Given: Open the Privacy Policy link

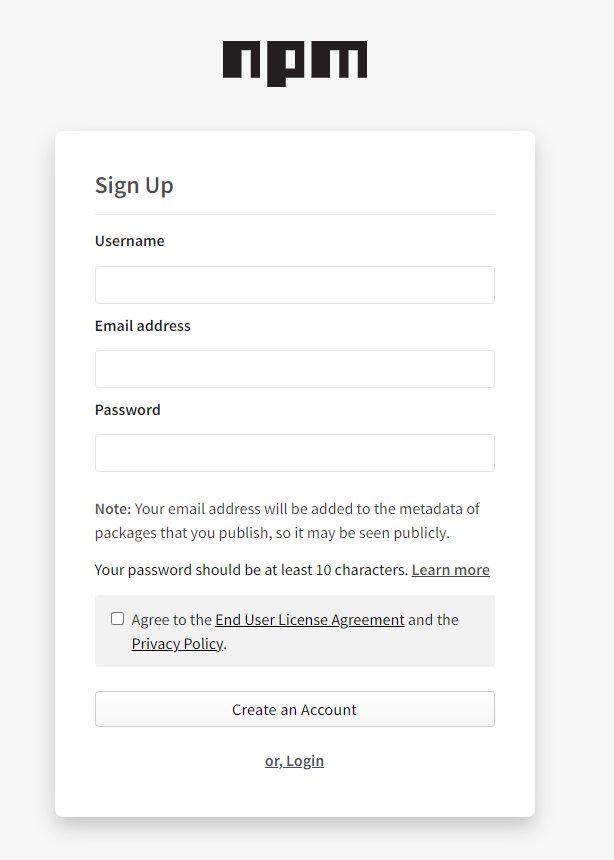Looking at the screenshot, I should click(x=177, y=644).
